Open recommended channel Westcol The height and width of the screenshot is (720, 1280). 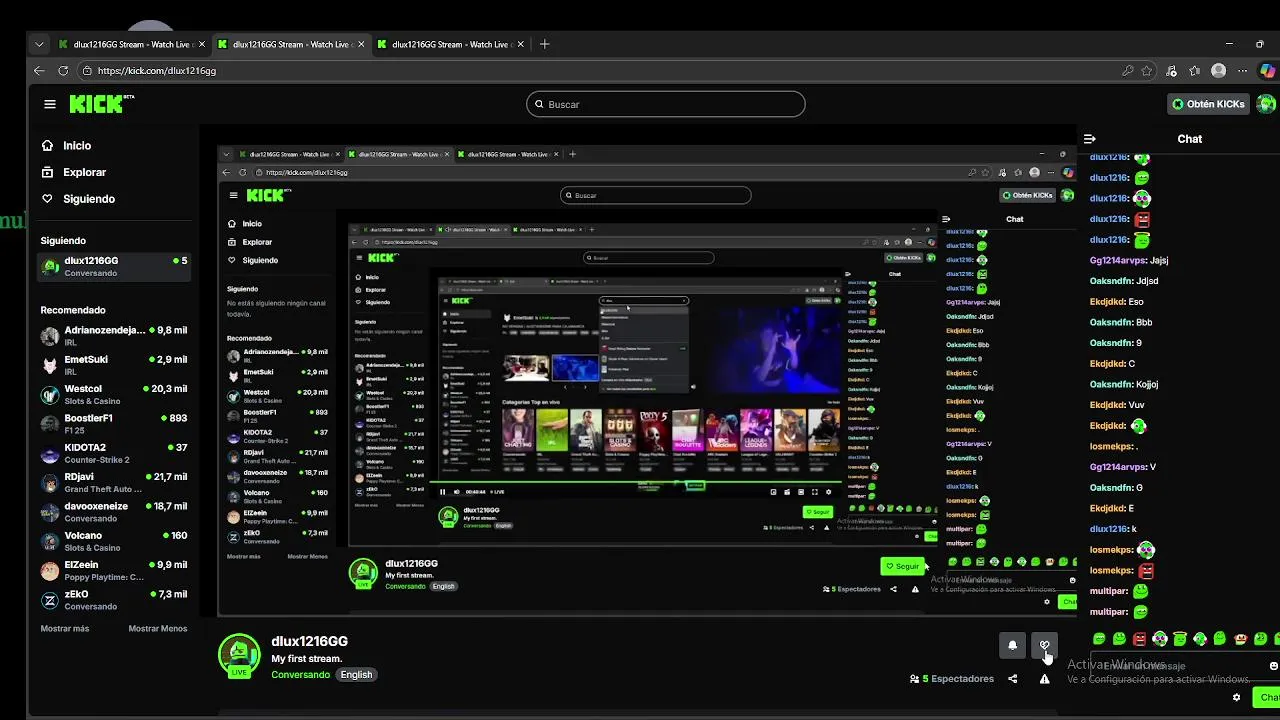click(x=114, y=395)
